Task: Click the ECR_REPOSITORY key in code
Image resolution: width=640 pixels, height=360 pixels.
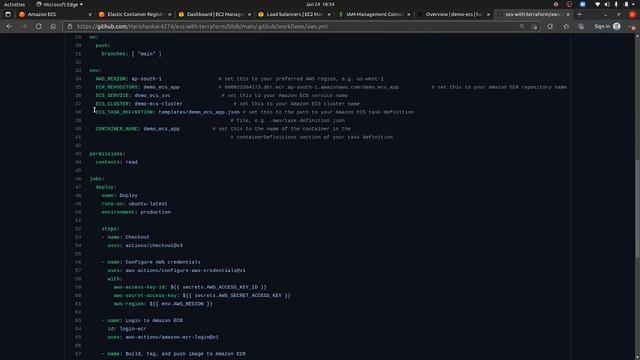Action: coord(117,87)
